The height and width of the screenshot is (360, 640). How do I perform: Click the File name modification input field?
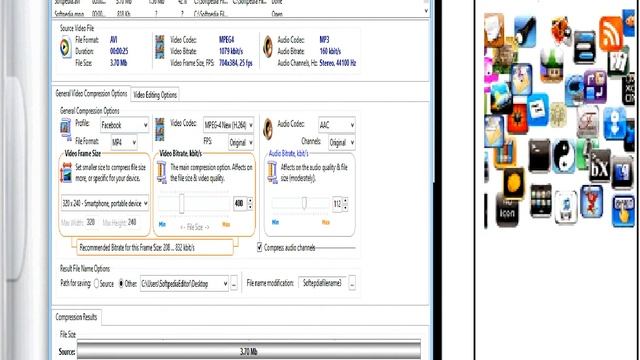point(322,283)
